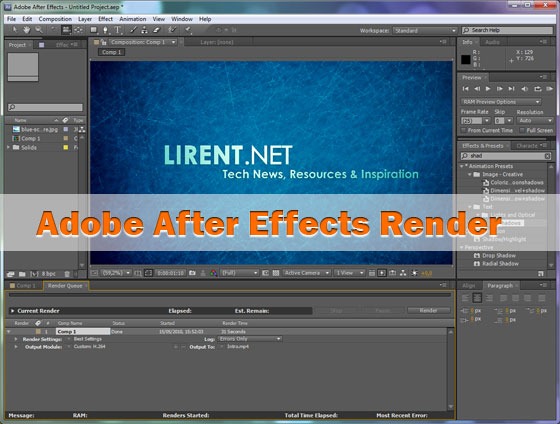Select the Brush tool
This screenshot has height=424, width=560.
tap(133, 30)
